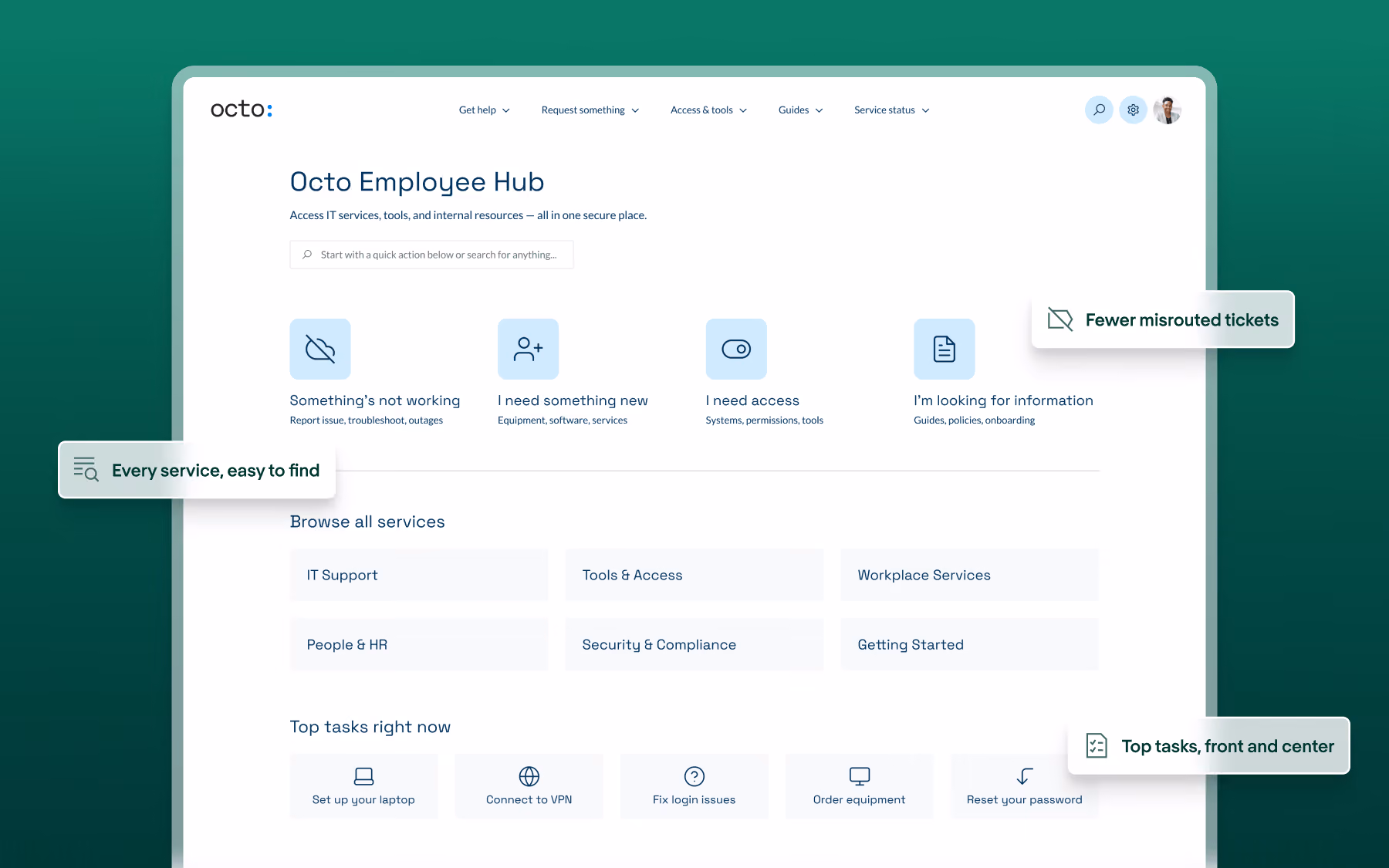Click the document icon for information
The width and height of the screenshot is (1389, 868).
click(945, 349)
